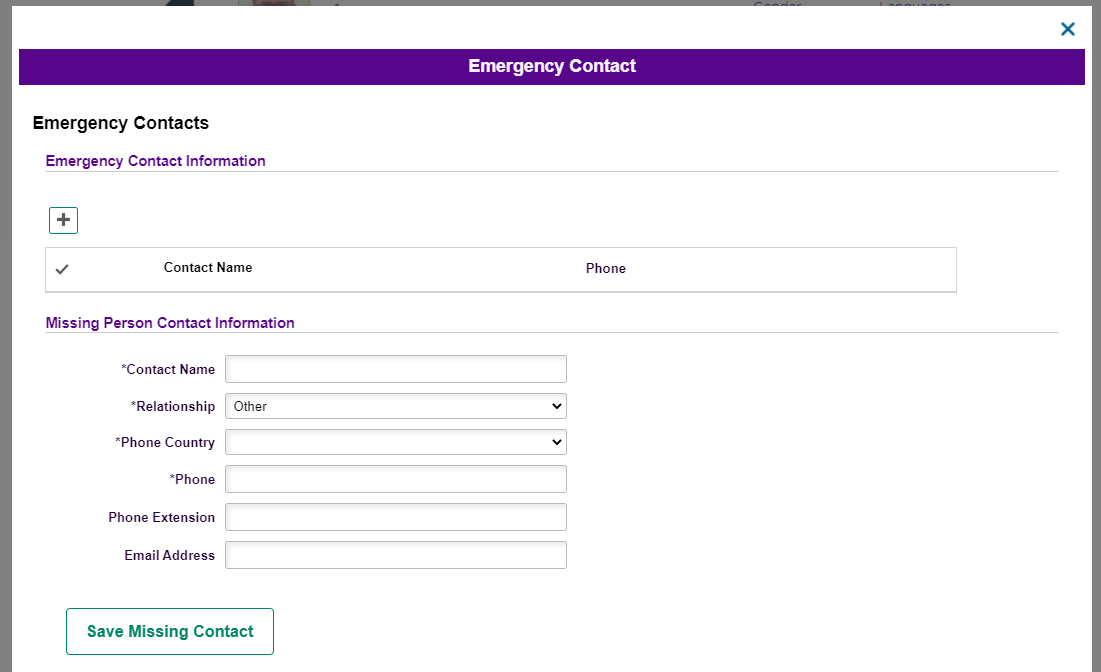1101x672 pixels.
Task: Select the Phone Extension input field
Action: [395, 517]
